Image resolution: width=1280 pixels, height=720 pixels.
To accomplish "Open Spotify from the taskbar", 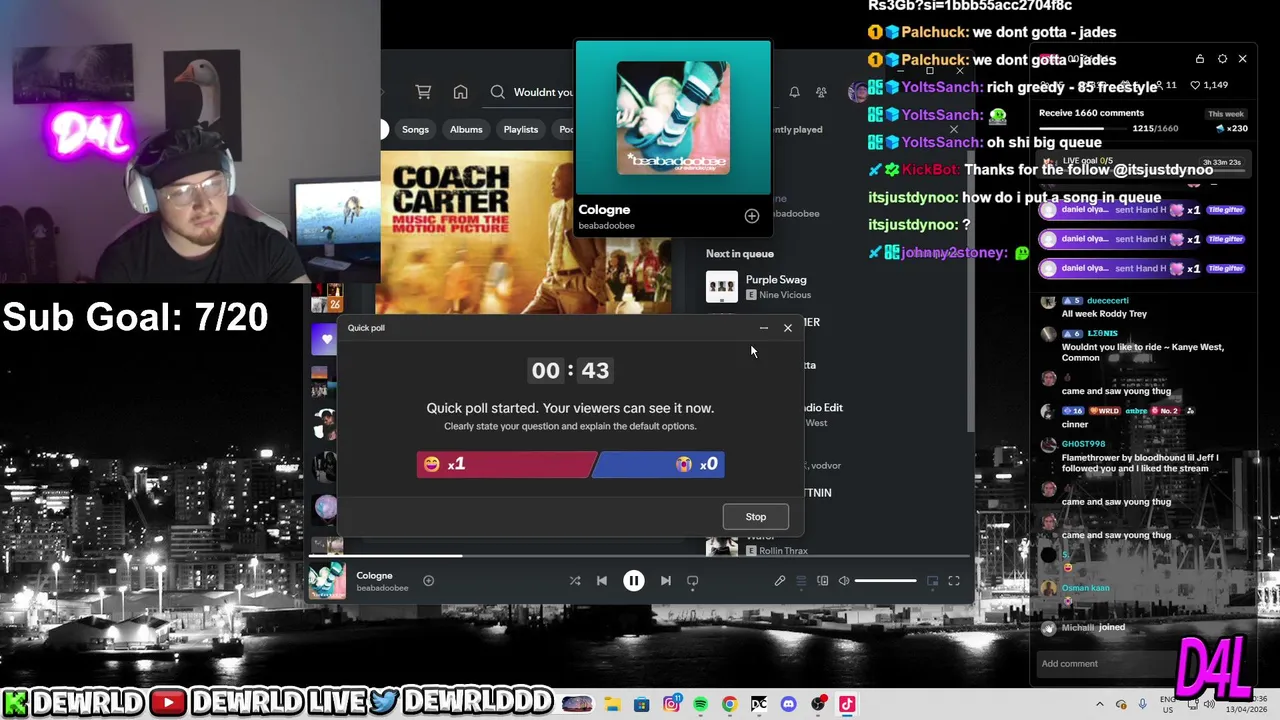I will point(700,704).
